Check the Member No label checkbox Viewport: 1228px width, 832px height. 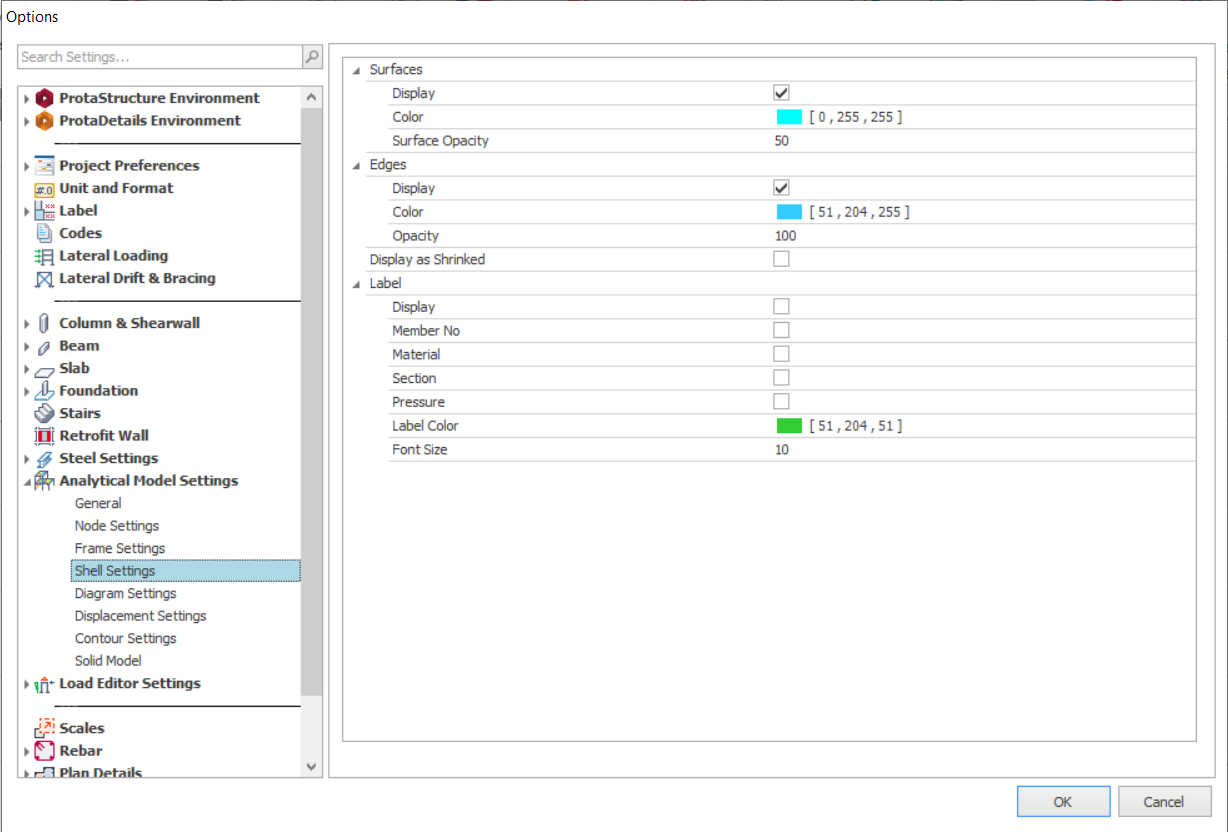coord(781,330)
